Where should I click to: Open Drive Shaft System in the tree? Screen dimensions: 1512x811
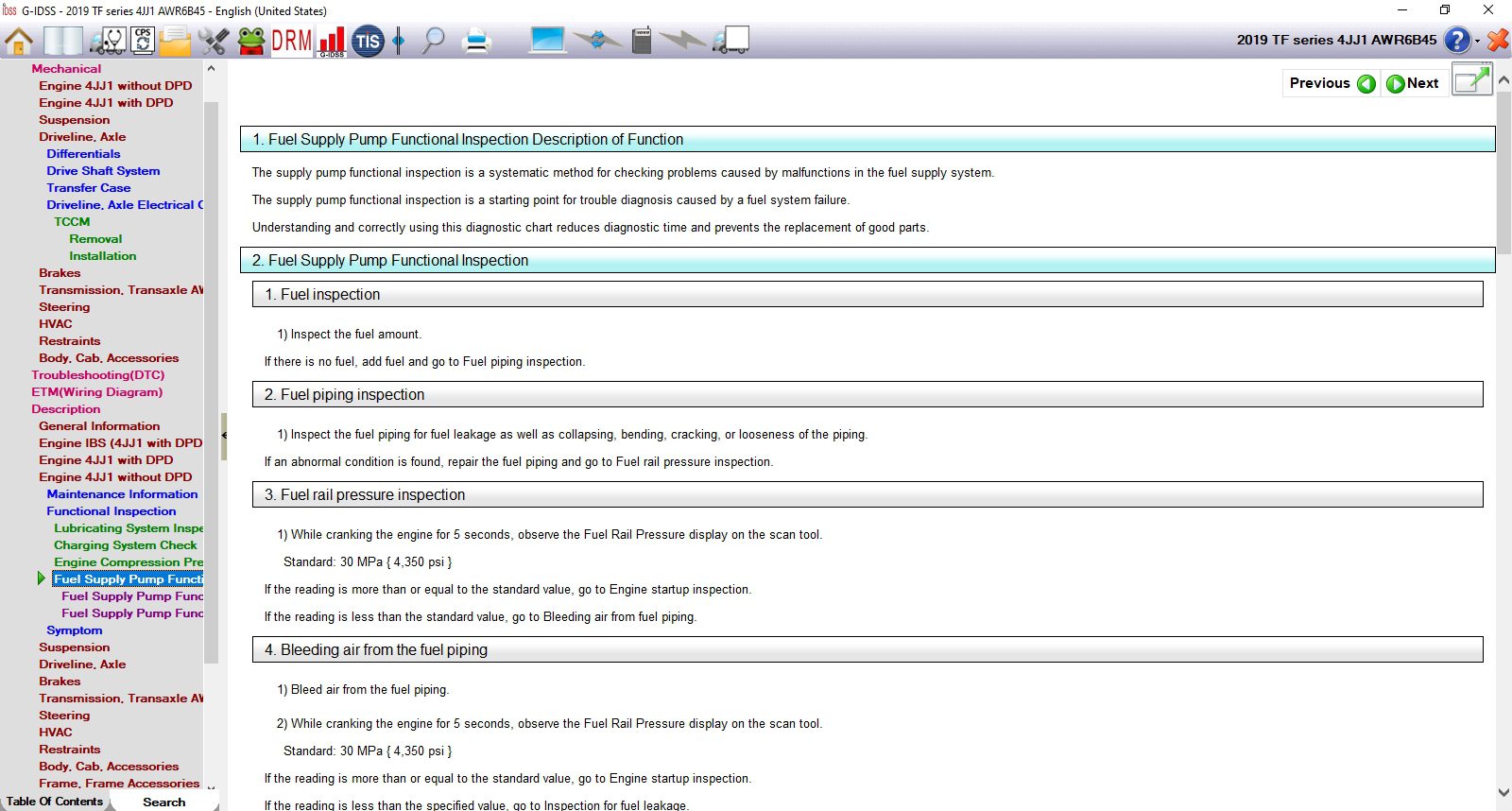[x=103, y=171]
